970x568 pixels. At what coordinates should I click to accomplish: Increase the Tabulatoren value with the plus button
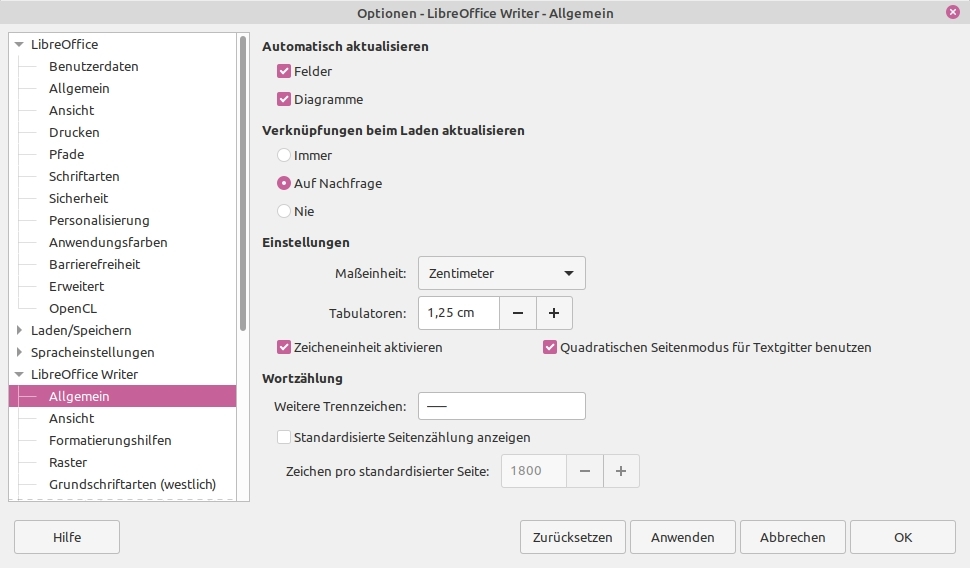click(554, 313)
